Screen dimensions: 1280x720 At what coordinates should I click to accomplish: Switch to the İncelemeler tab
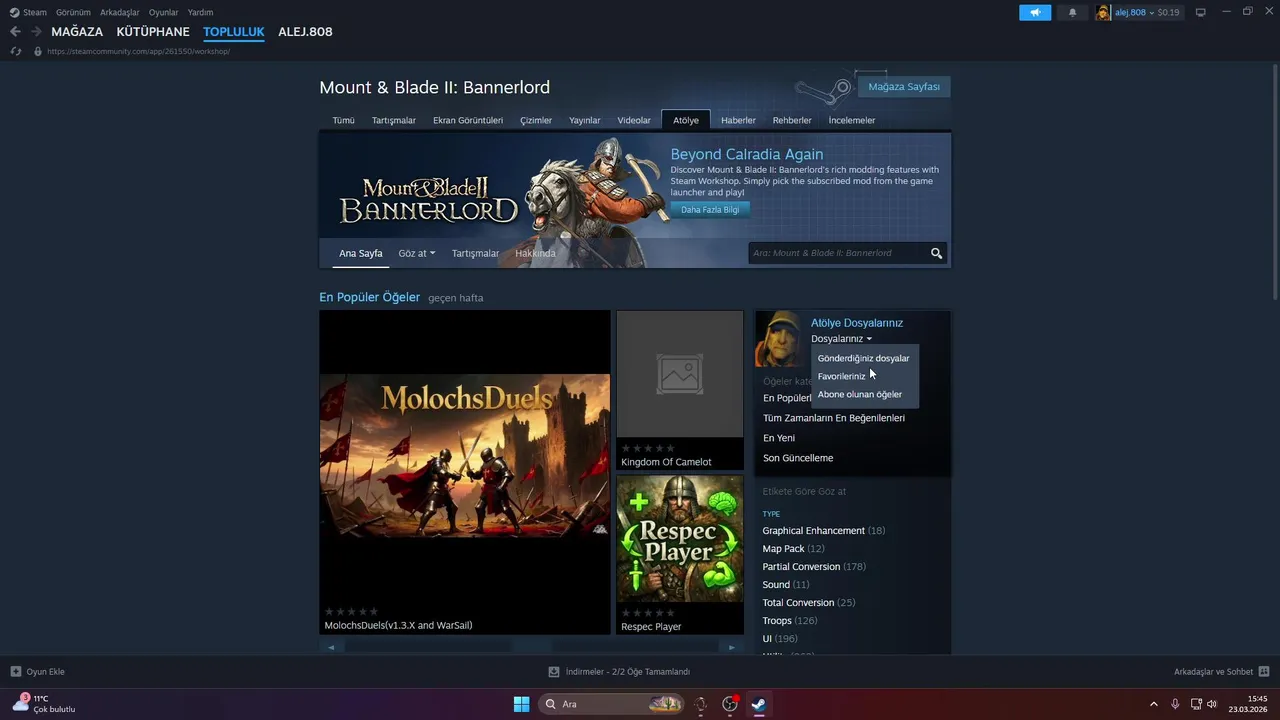coord(852,120)
